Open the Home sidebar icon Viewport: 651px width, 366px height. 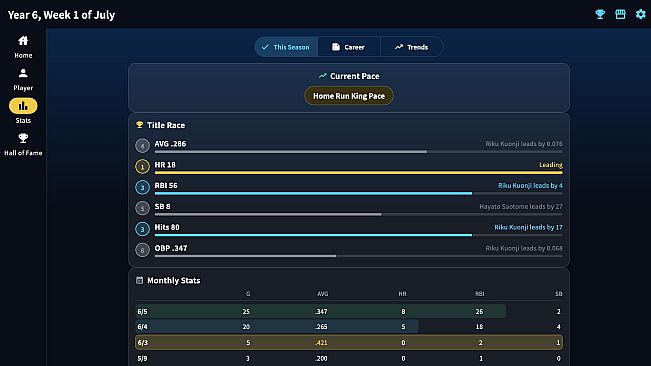coord(23,41)
